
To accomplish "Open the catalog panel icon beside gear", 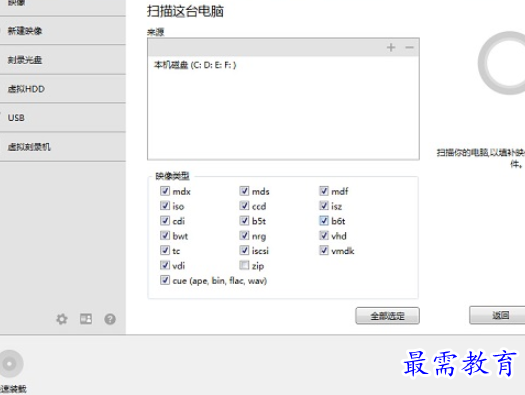I will coord(86,319).
